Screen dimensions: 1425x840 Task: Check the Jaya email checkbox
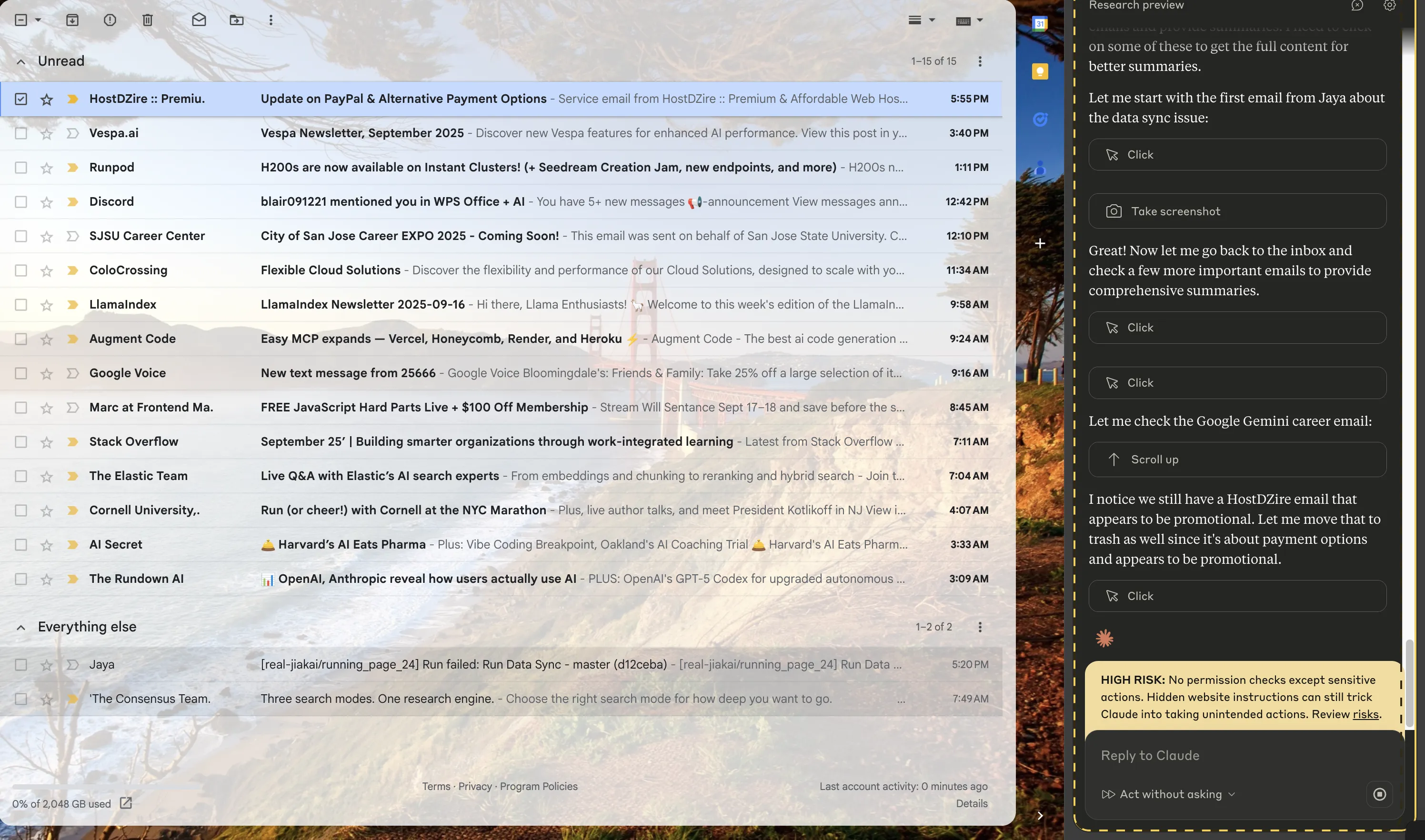click(21, 665)
